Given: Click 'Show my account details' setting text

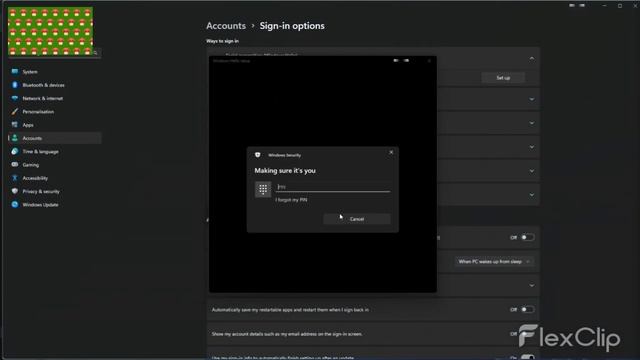Looking at the screenshot, I should [287, 334].
